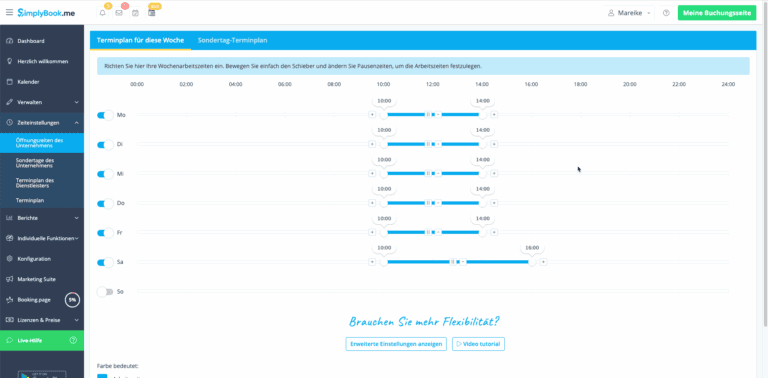Image resolution: width=768 pixels, height=378 pixels.
Task: Click the 'Farbe bedeutet:' label
Action: pyautogui.click(x=118, y=366)
